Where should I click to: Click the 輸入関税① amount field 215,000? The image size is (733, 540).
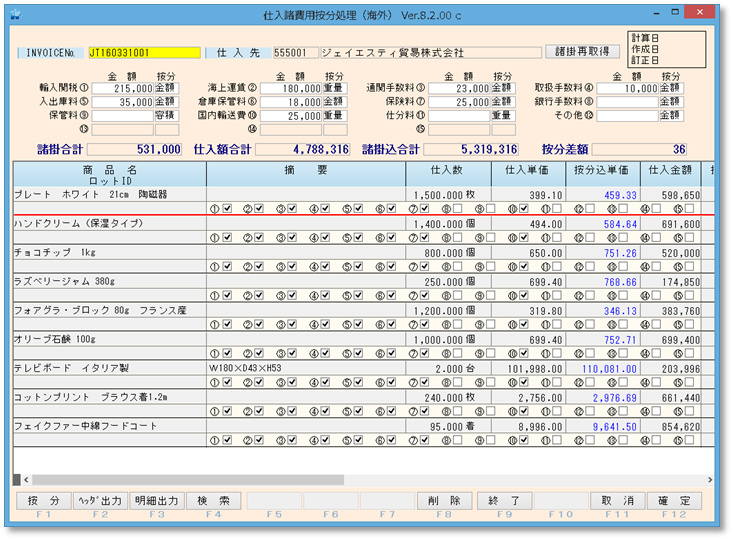coord(123,88)
